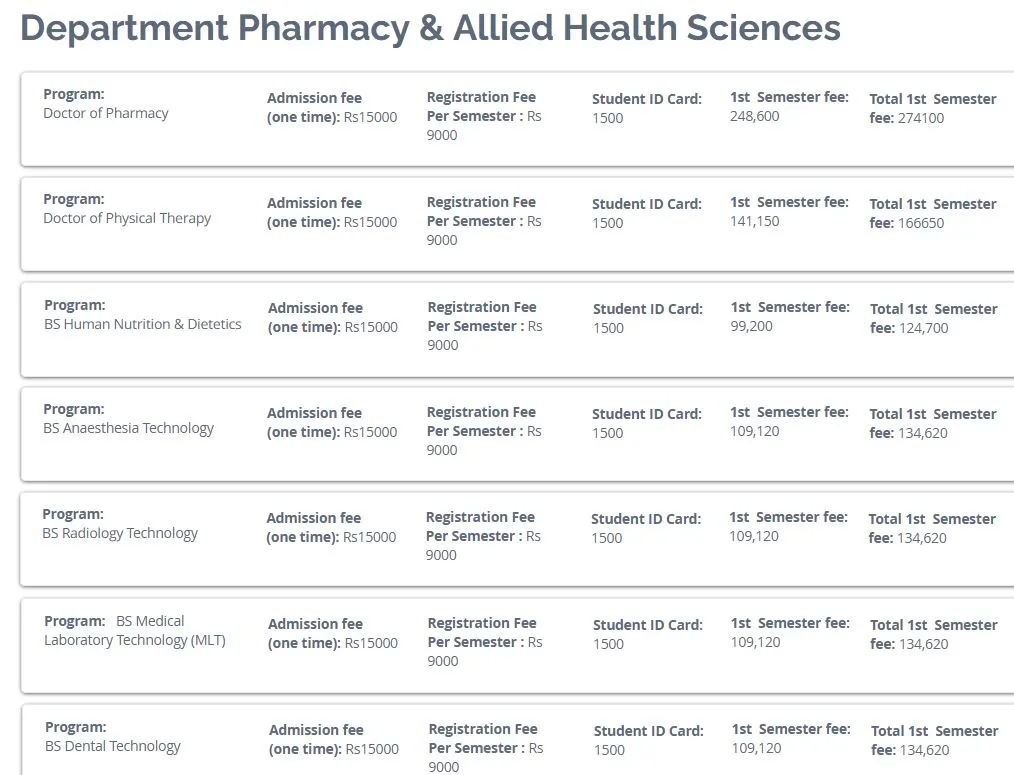The height and width of the screenshot is (775, 1014).
Task: Click the 1st Semester fee label in Dental Technology row
Action: 791,729
